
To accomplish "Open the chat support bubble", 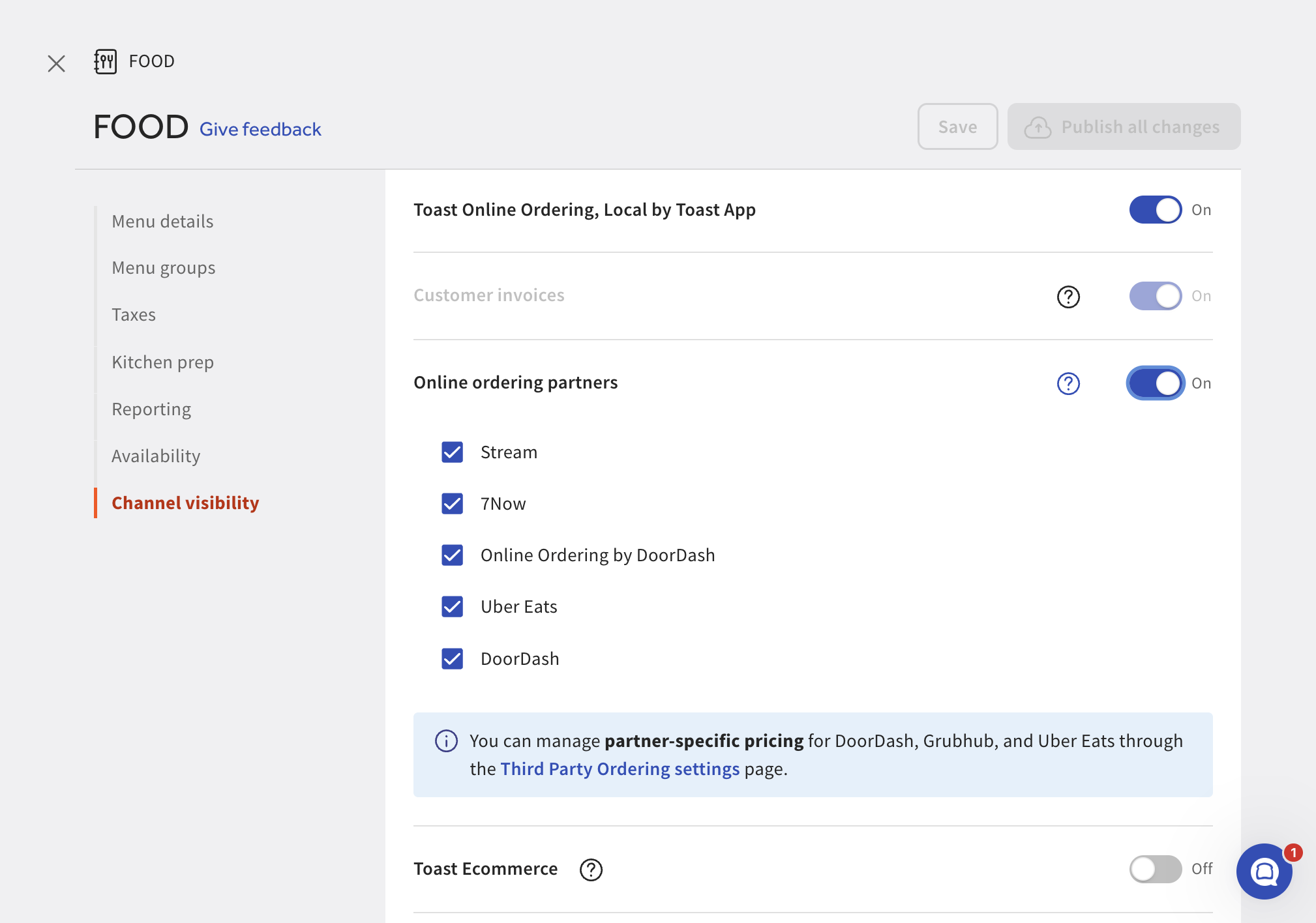I will (x=1264, y=871).
